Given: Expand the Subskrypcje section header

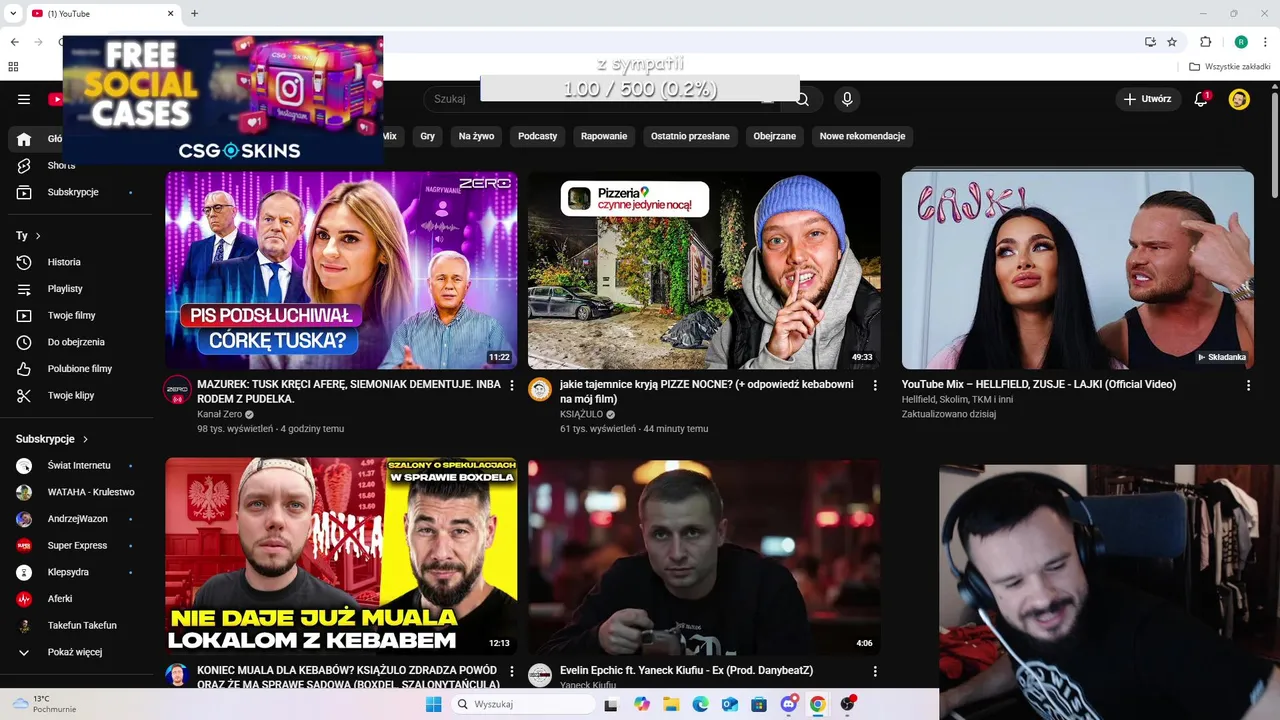Looking at the screenshot, I should pyautogui.click(x=52, y=439).
